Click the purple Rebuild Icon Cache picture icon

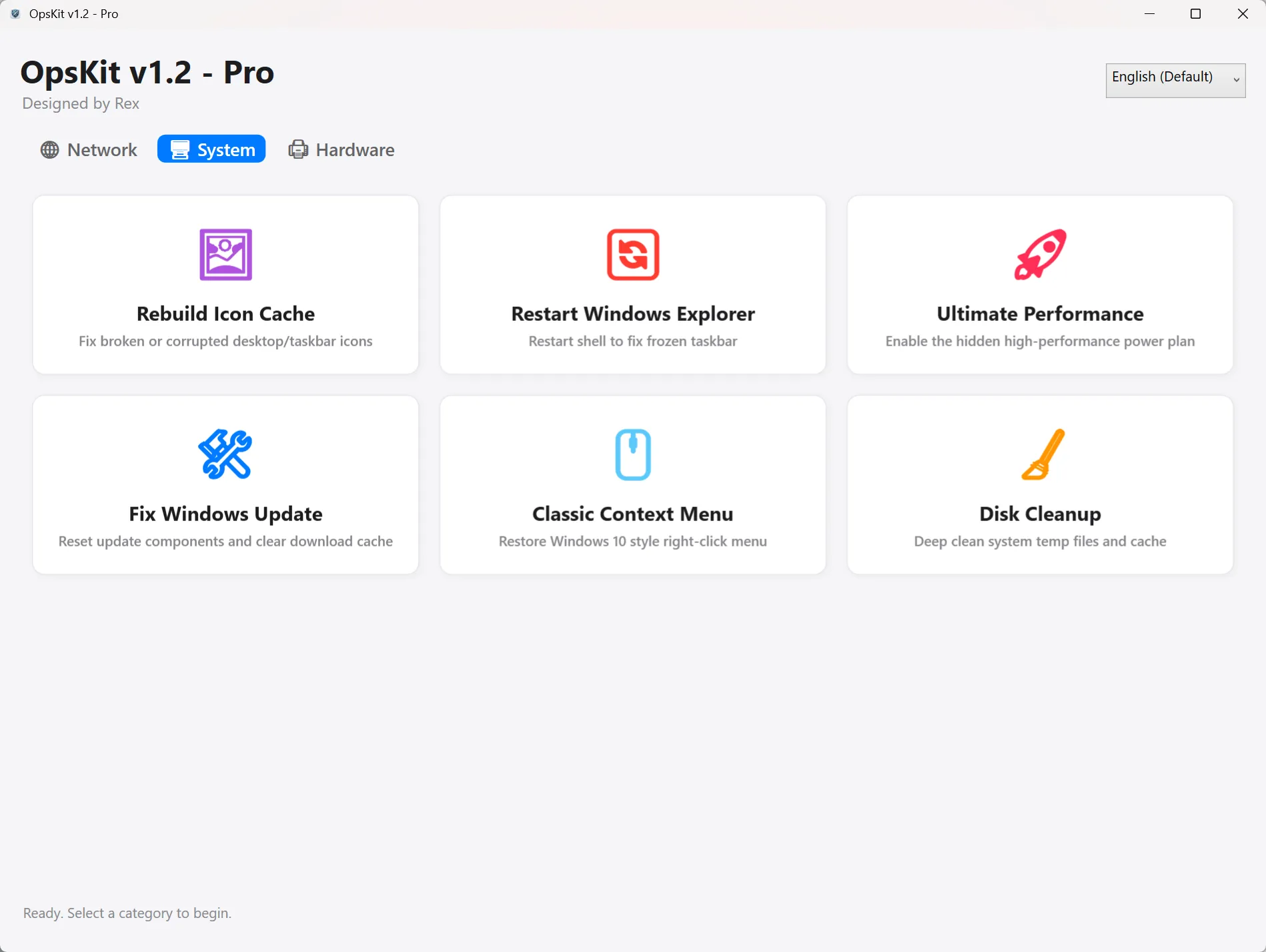coord(225,254)
